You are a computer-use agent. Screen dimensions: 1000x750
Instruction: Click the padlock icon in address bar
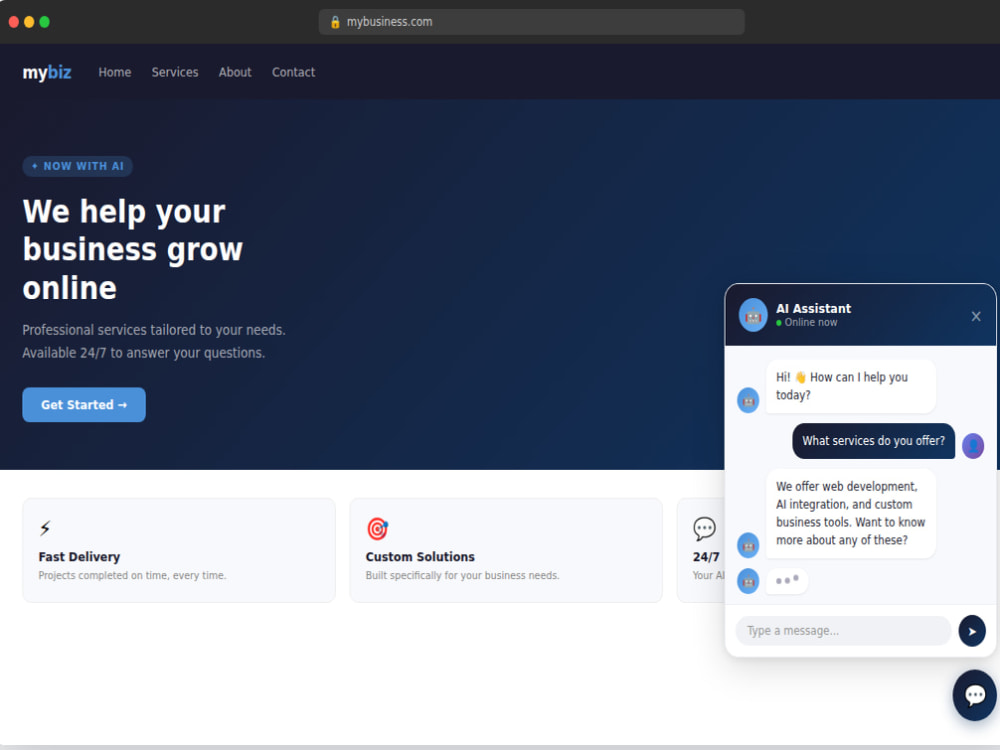click(x=335, y=22)
